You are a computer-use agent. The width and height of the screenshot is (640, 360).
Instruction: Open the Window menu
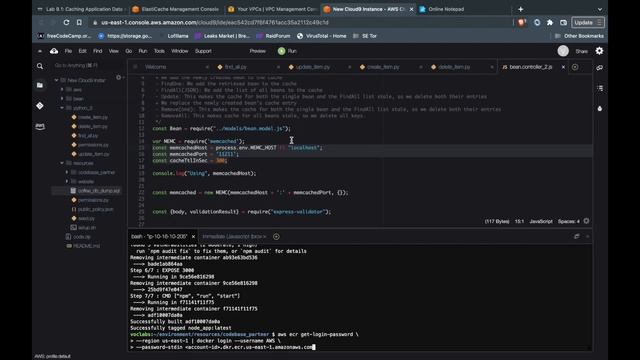tap(180, 51)
